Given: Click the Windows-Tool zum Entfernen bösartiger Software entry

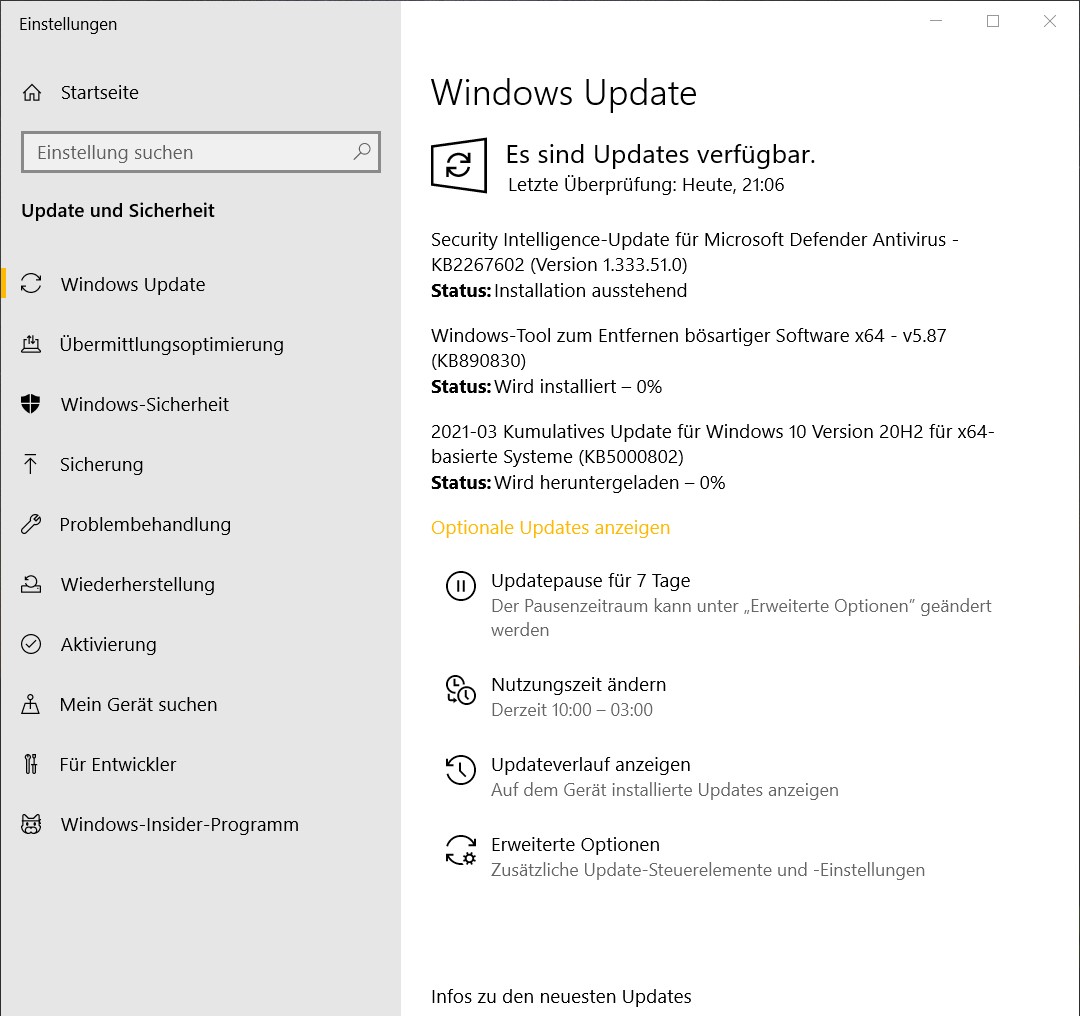Looking at the screenshot, I should (688, 347).
